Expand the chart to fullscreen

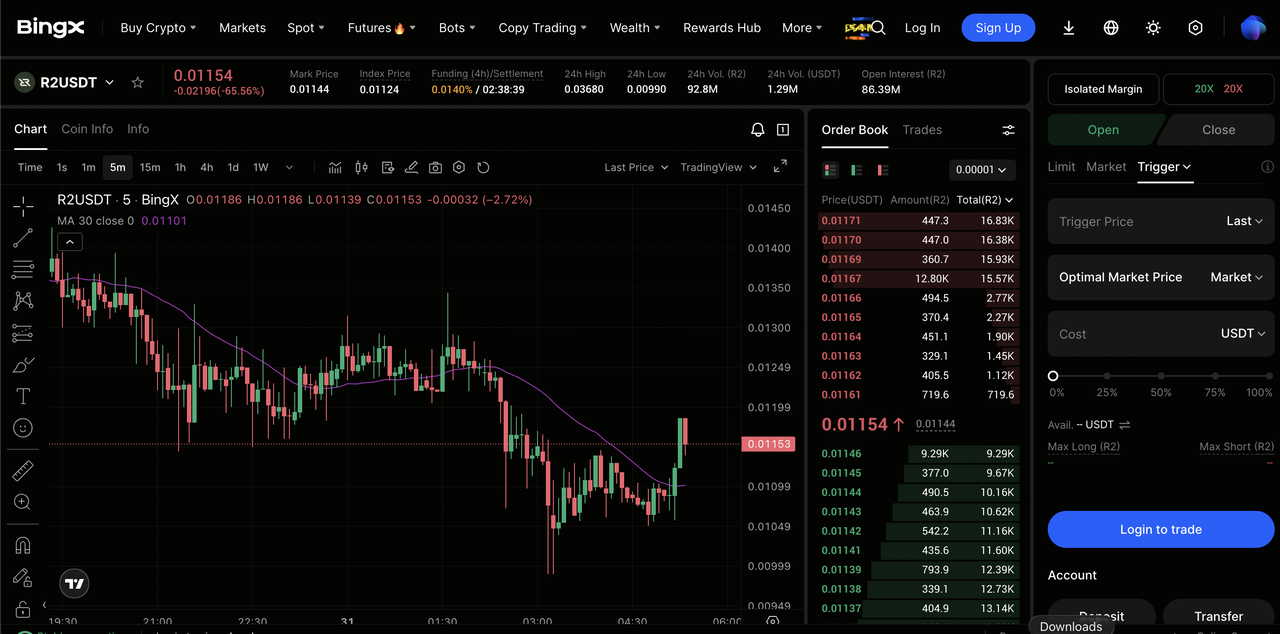pyautogui.click(x=780, y=167)
